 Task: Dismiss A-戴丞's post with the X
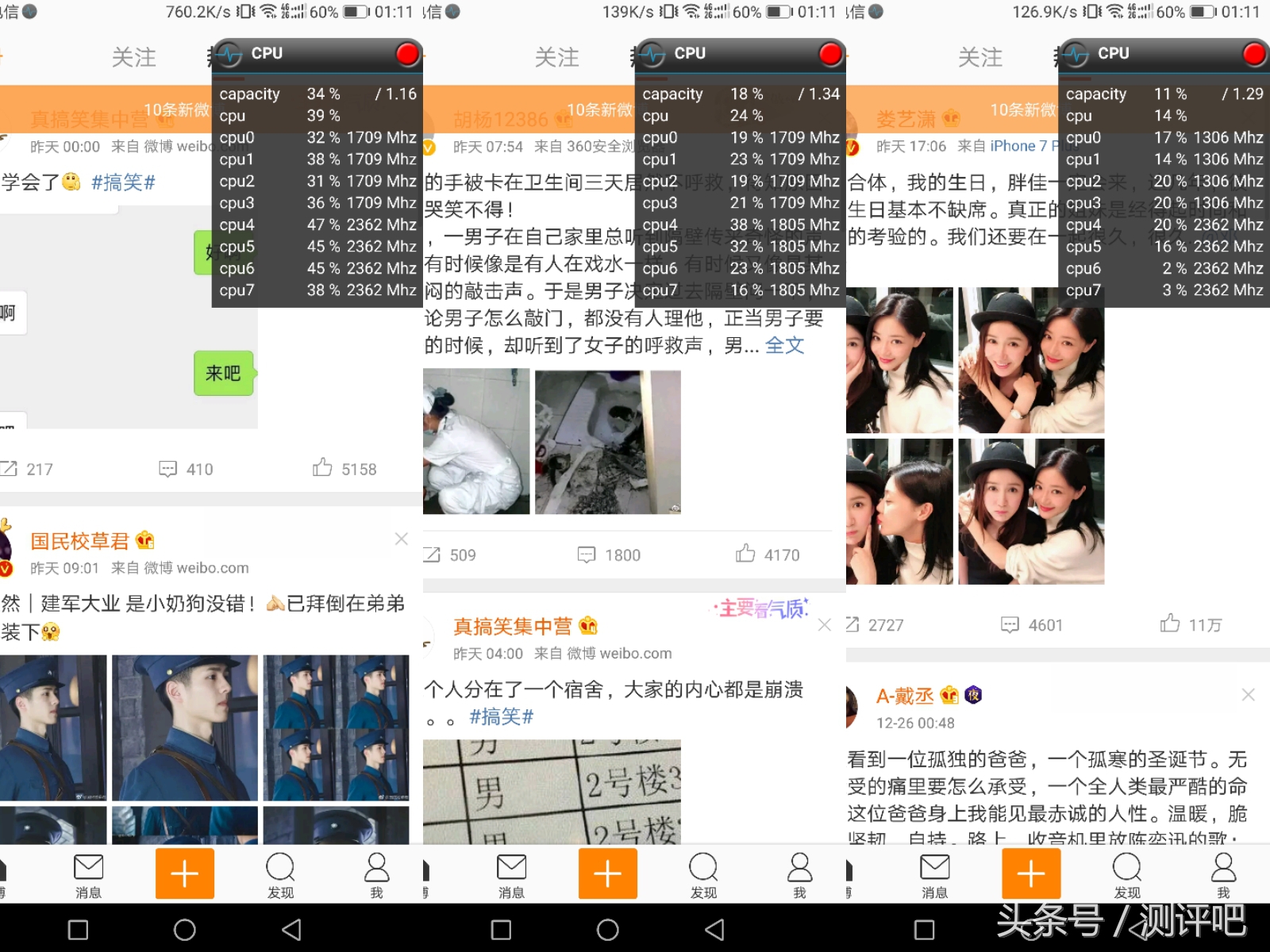1249,695
